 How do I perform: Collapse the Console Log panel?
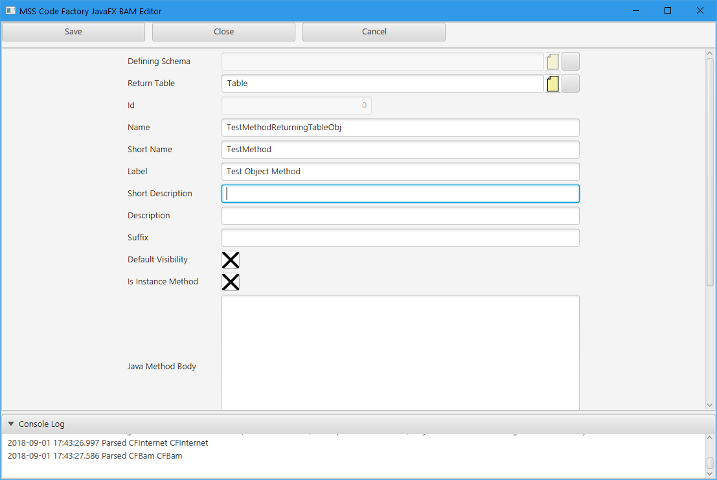pyautogui.click(x=11, y=424)
